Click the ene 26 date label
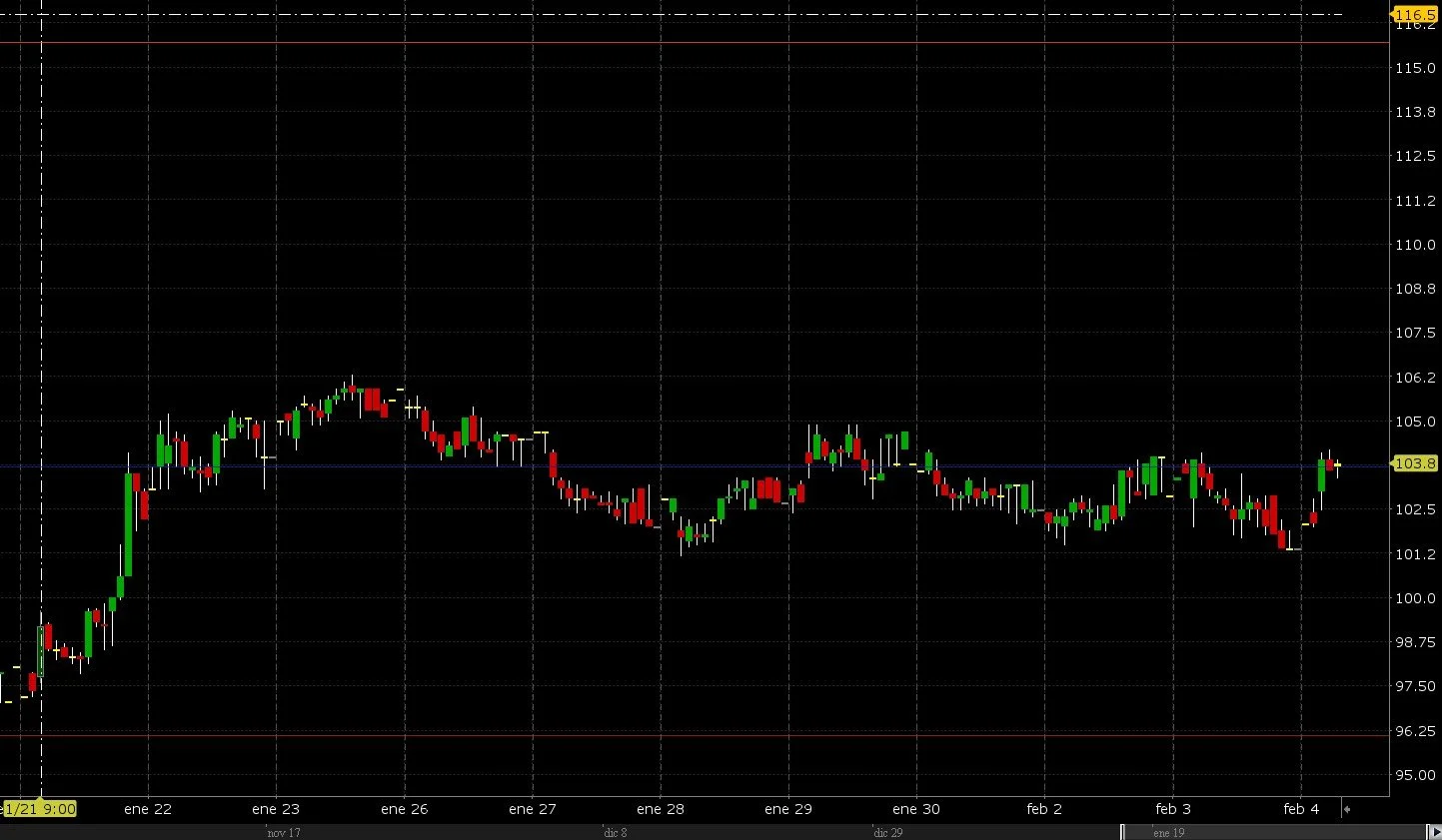 click(405, 809)
